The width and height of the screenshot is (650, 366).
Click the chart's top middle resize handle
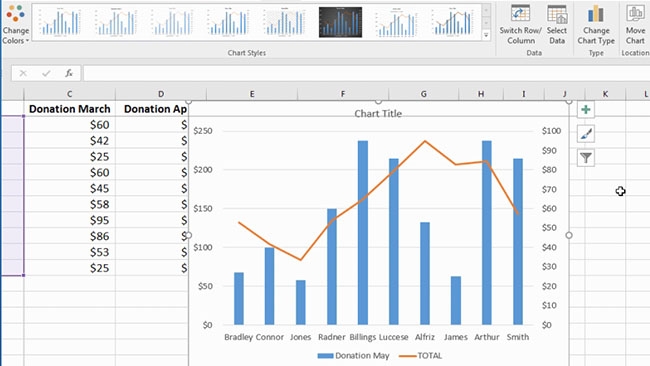coord(378,101)
